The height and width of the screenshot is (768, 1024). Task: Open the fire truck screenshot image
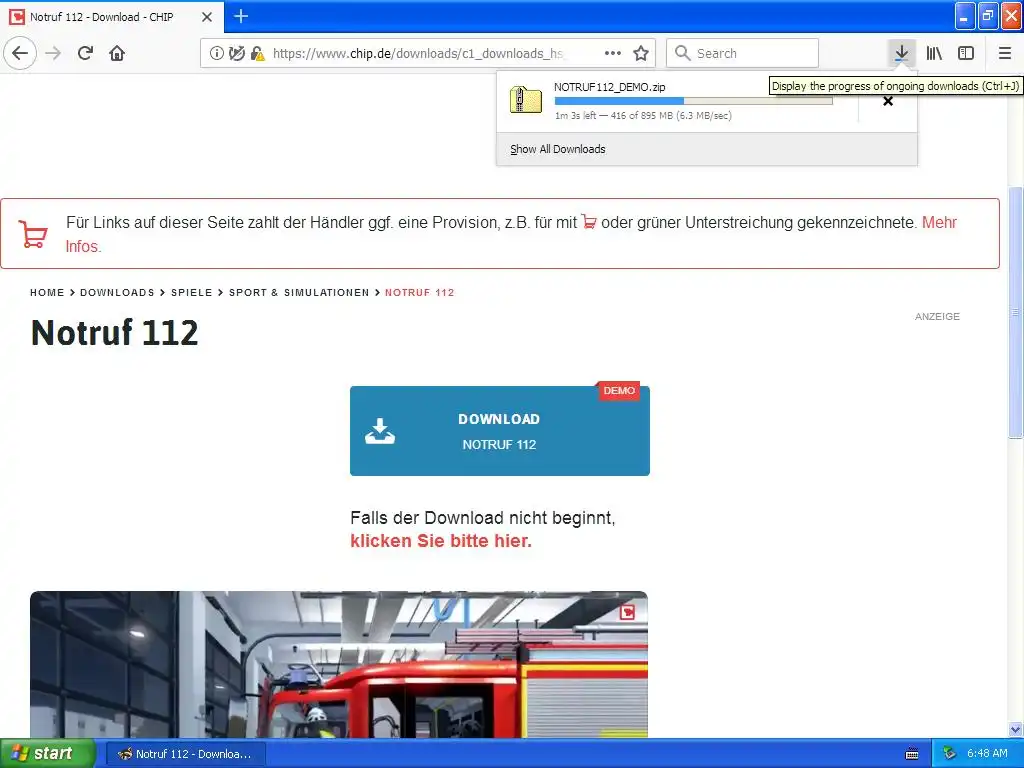339,665
